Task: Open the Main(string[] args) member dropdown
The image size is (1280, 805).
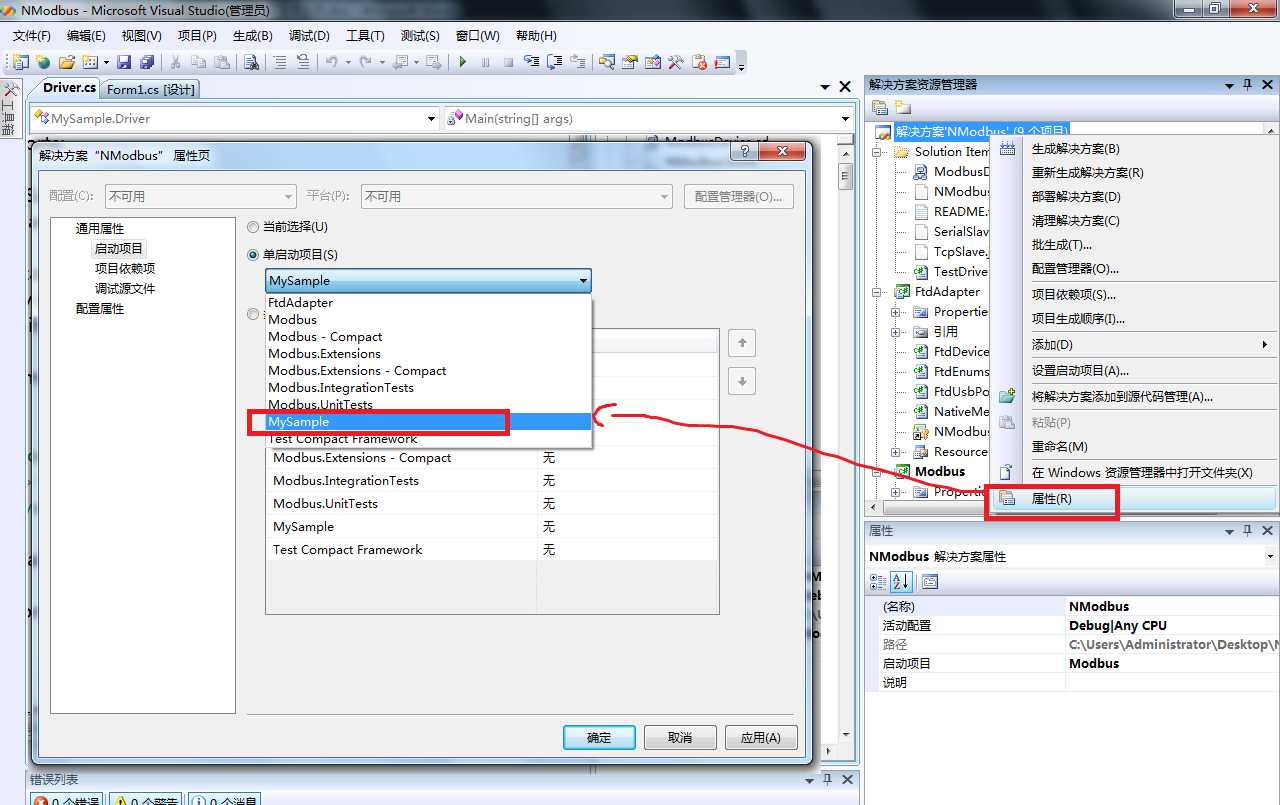Action: pyautogui.click(x=648, y=118)
